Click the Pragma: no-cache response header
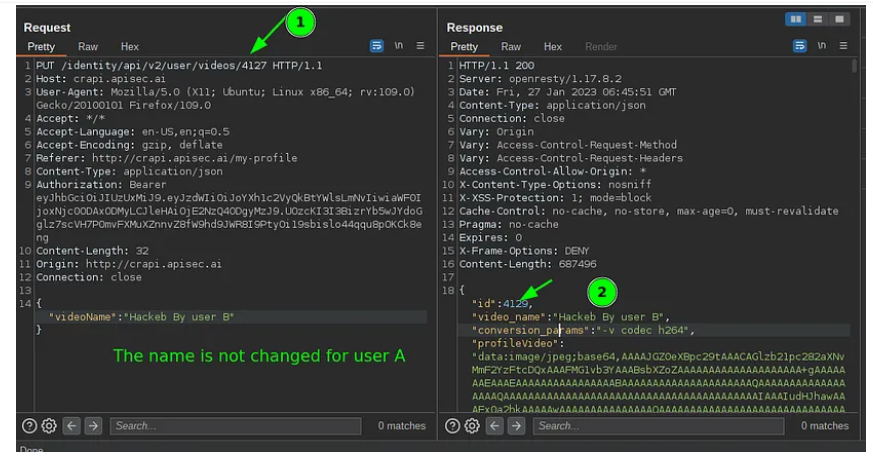Image resolution: width=873 pixels, height=468 pixels. (508, 225)
